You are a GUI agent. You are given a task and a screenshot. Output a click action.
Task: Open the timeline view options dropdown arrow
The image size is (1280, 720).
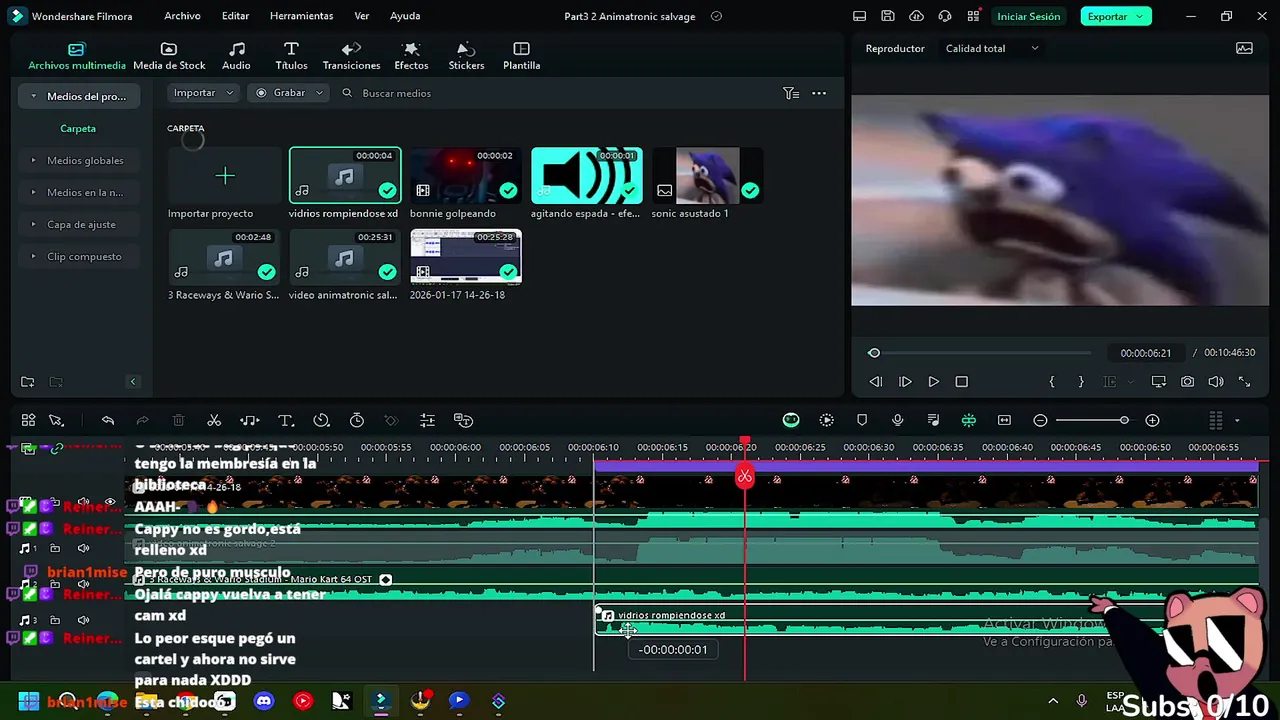pyautogui.click(x=1237, y=421)
